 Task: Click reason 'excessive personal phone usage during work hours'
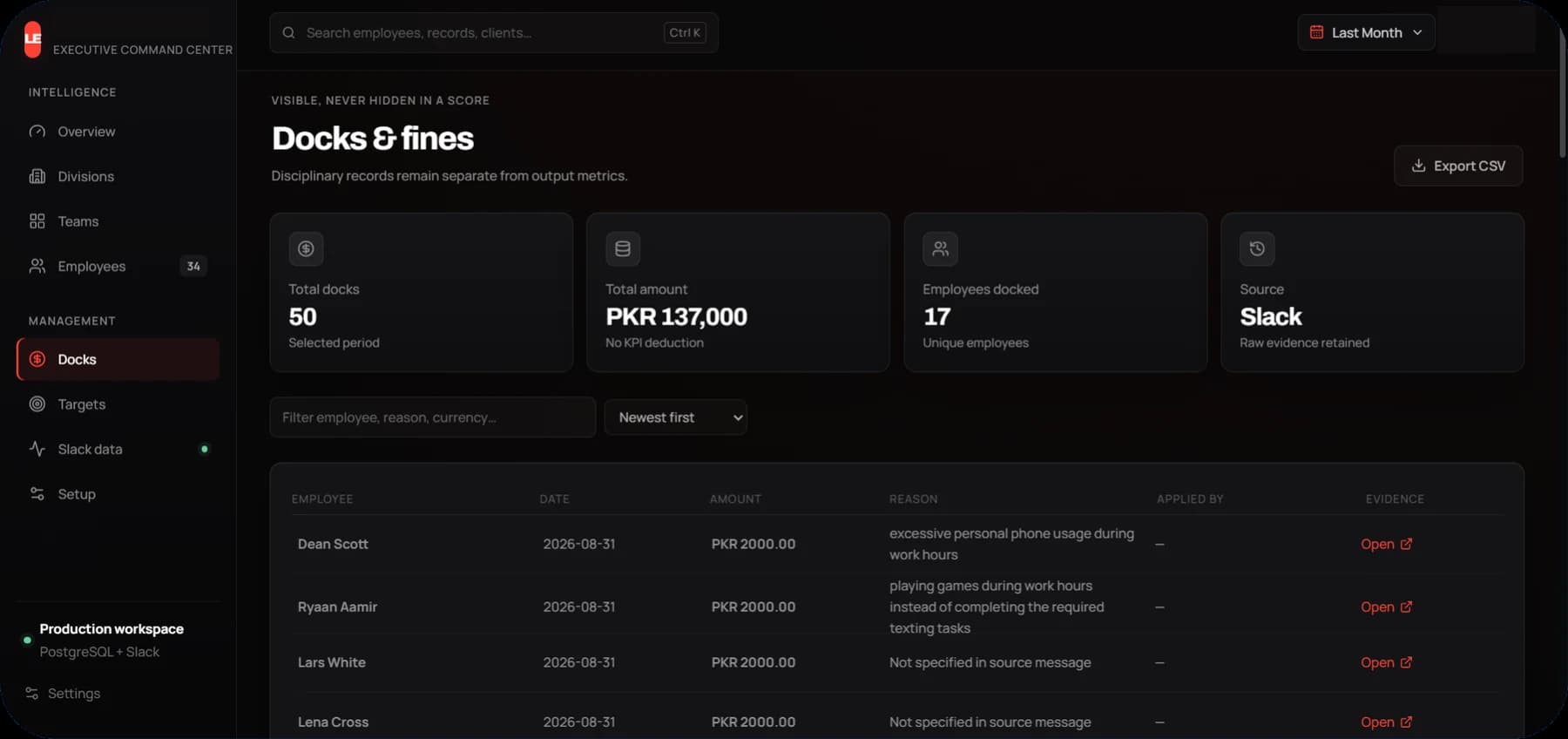click(x=1011, y=544)
